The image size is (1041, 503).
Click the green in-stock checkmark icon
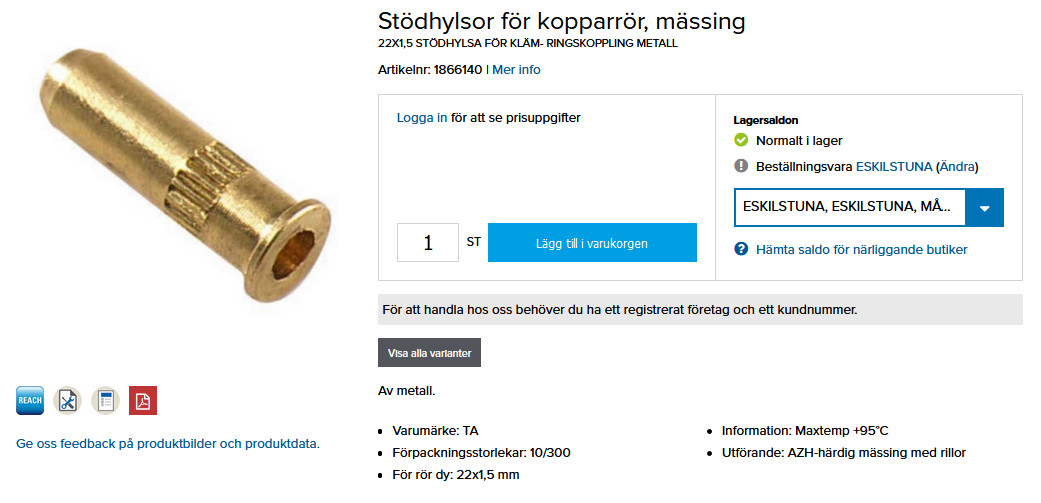pyautogui.click(x=742, y=141)
